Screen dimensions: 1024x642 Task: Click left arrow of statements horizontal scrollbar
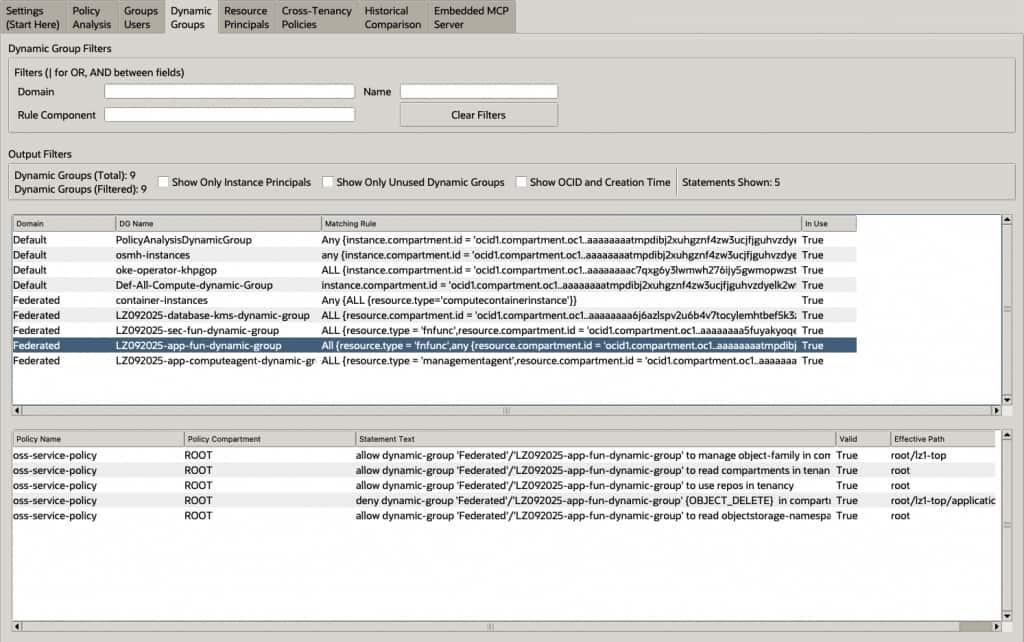click(x=17, y=626)
